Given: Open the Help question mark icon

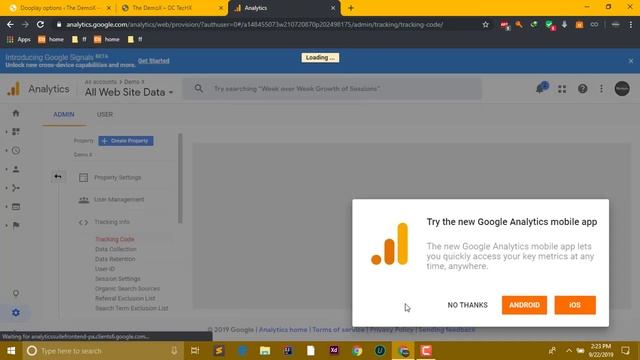Looking at the screenshot, I should point(582,89).
